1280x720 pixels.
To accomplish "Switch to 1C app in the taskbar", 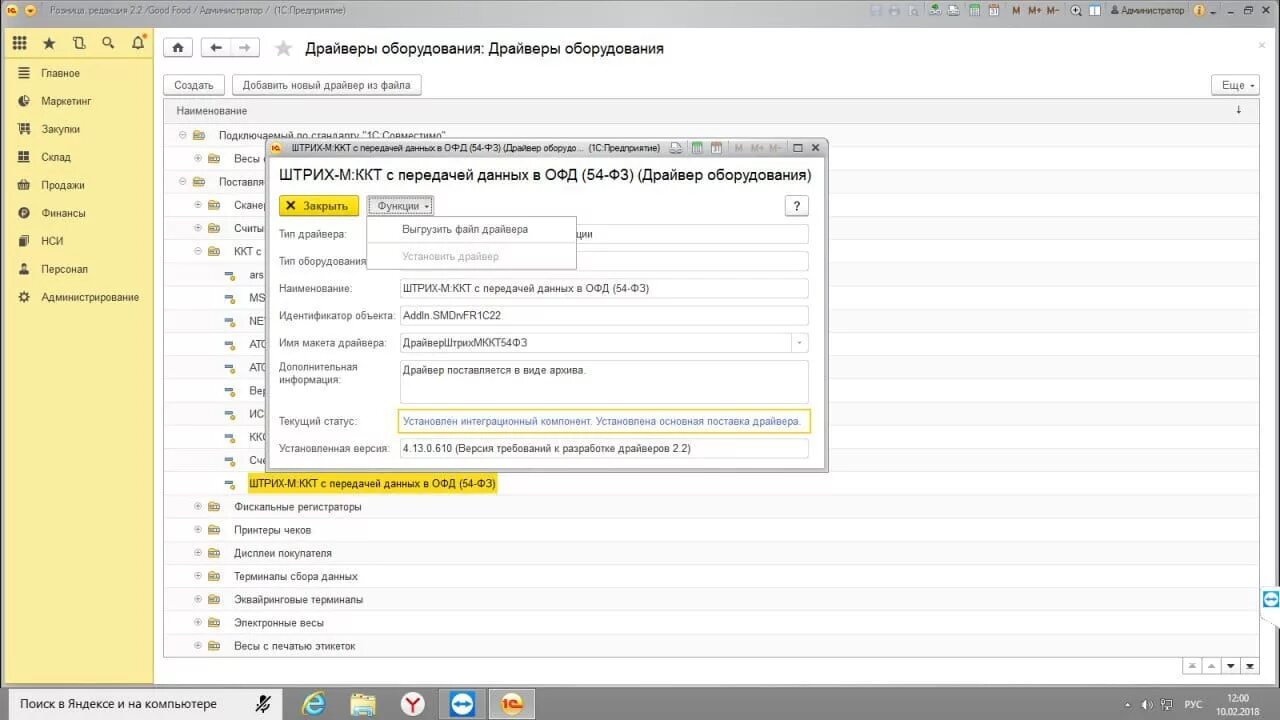I will [x=511, y=703].
